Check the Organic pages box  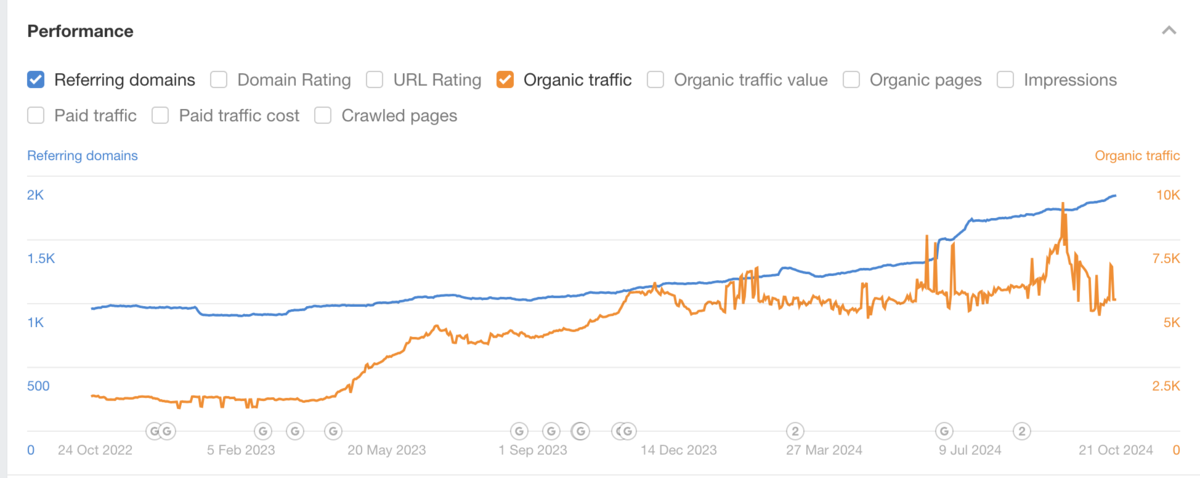coord(852,80)
